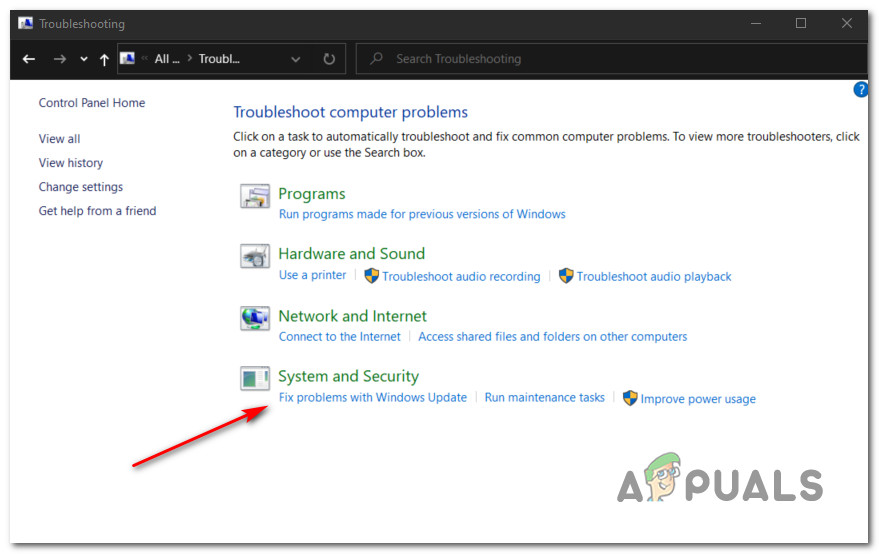Screen dimensions: 879x554
Task: Select Connect to the Internet
Action: (340, 336)
